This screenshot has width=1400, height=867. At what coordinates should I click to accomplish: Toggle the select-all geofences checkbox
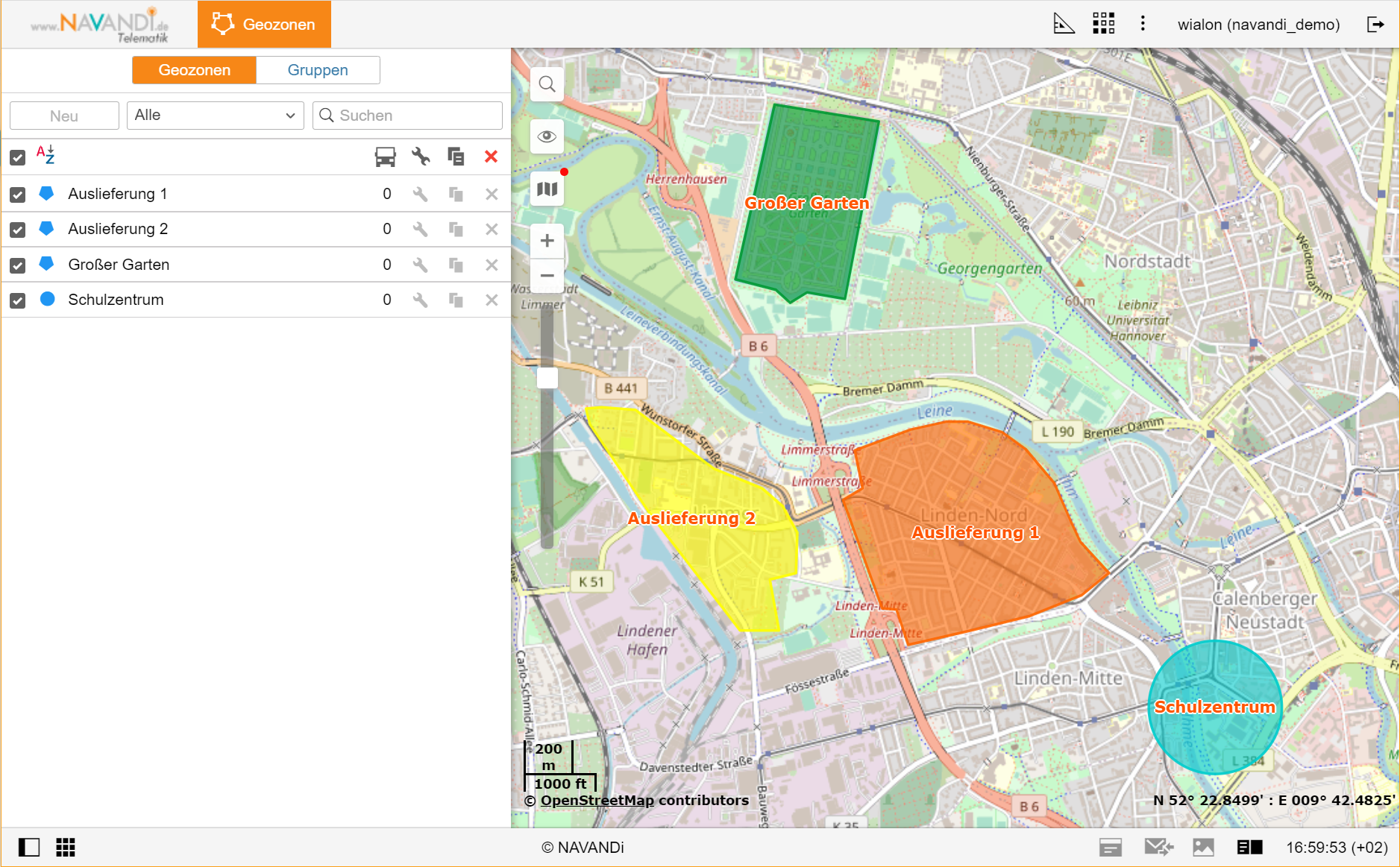[x=18, y=157]
